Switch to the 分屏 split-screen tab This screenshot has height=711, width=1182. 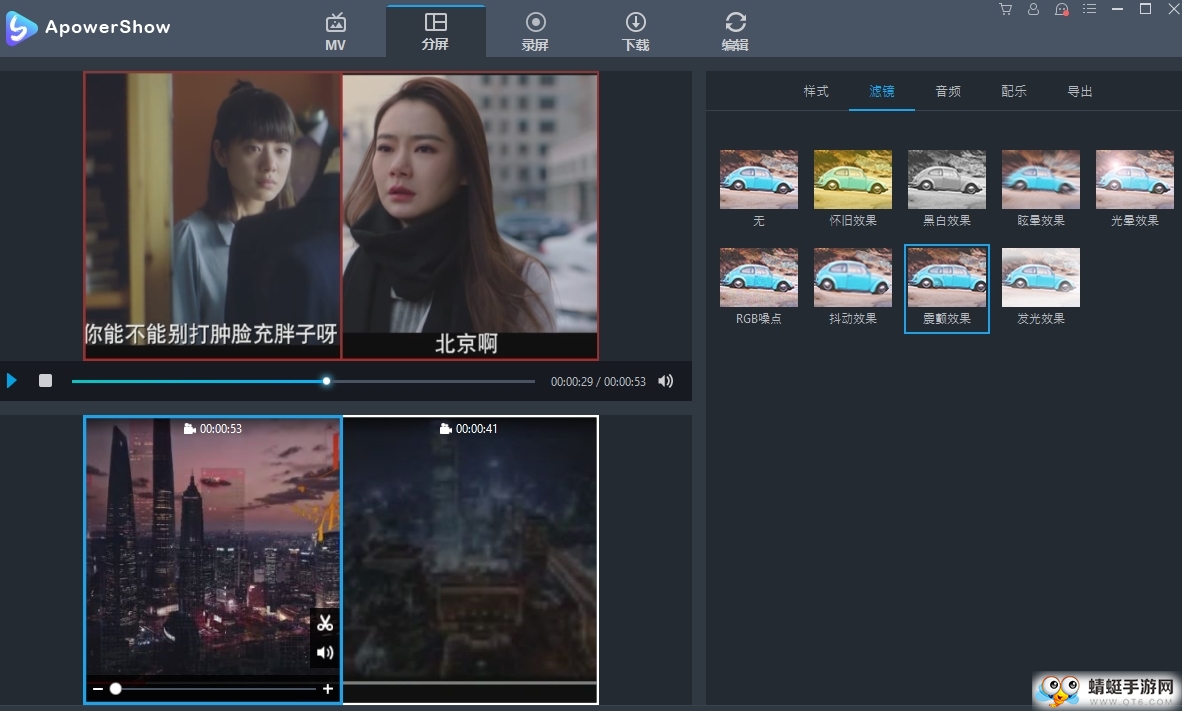point(436,31)
